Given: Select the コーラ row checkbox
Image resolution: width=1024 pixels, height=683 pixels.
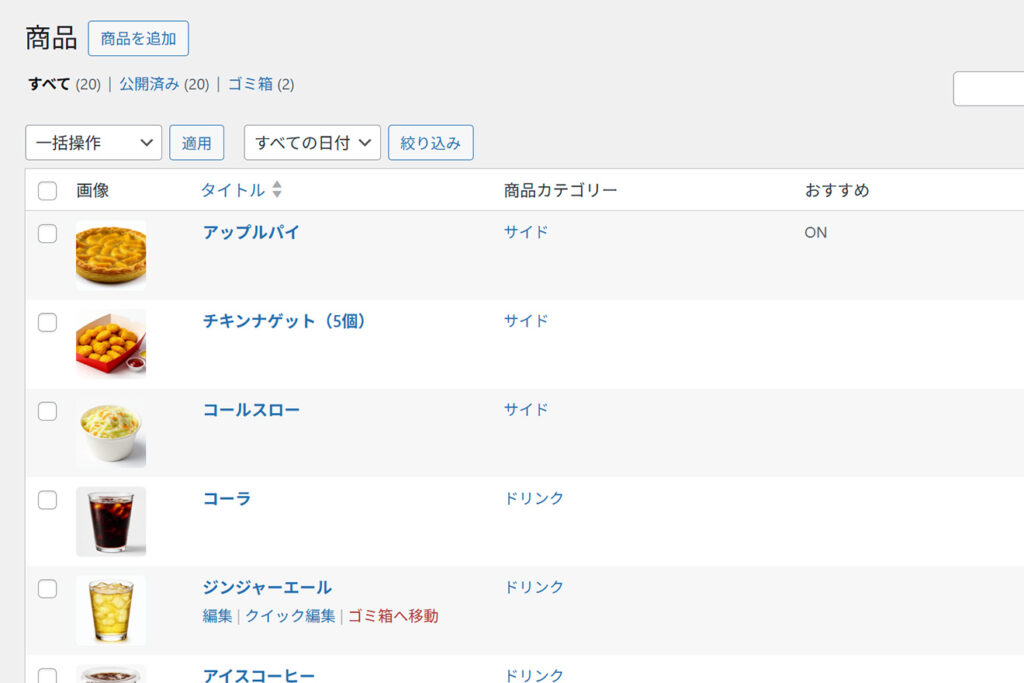Looking at the screenshot, I should point(47,500).
